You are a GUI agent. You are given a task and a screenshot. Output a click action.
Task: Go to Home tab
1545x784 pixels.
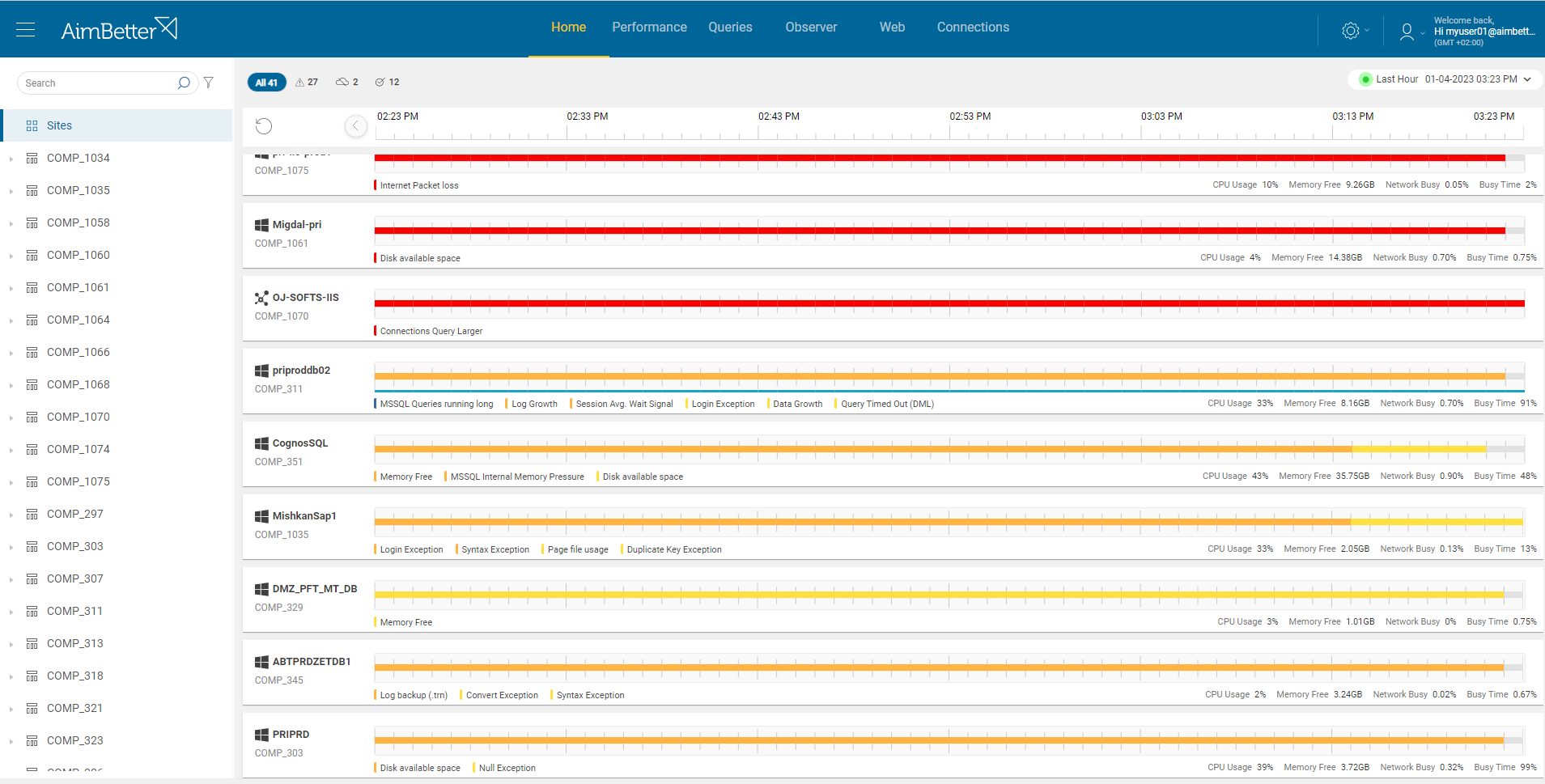[x=568, y=28]
